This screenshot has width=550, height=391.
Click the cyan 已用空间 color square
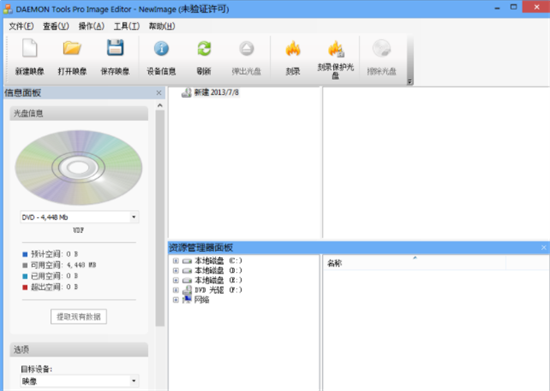click(25, 276)
